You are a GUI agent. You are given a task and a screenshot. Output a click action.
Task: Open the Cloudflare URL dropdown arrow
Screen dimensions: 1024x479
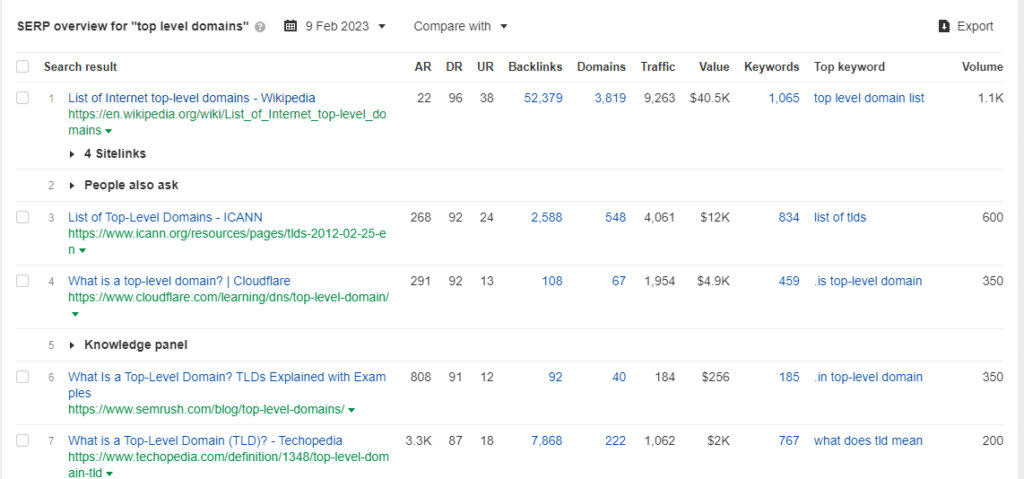coord(74,314)
